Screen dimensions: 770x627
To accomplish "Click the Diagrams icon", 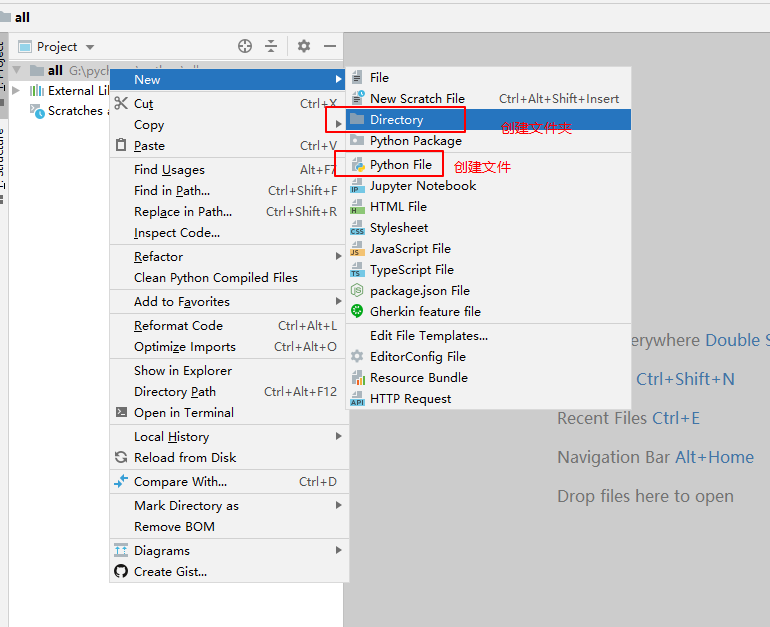I will 121,550.
